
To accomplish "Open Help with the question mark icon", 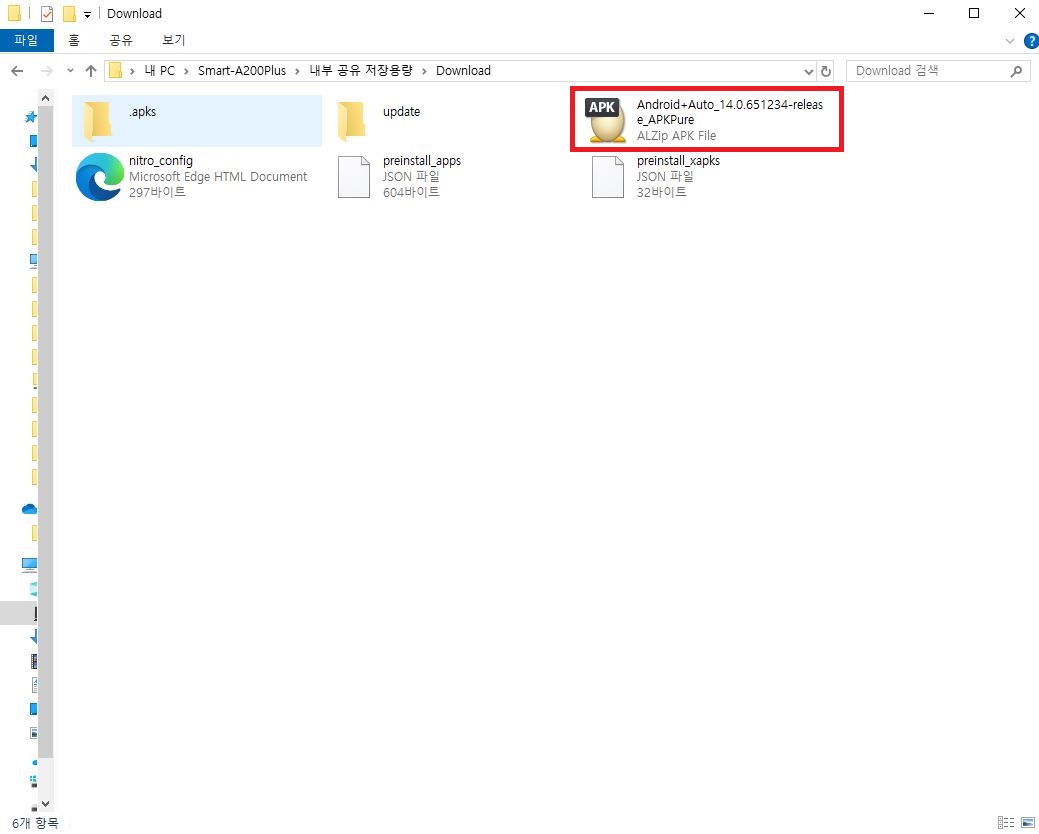I will pyautogui.click(x=1031, y=41).
